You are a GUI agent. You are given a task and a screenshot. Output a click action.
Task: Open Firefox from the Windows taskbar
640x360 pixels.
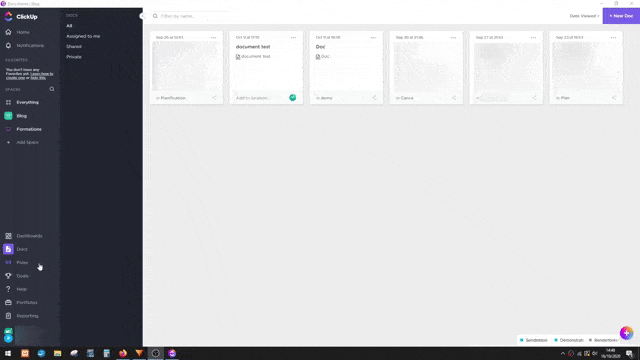[x=123, y=353]
